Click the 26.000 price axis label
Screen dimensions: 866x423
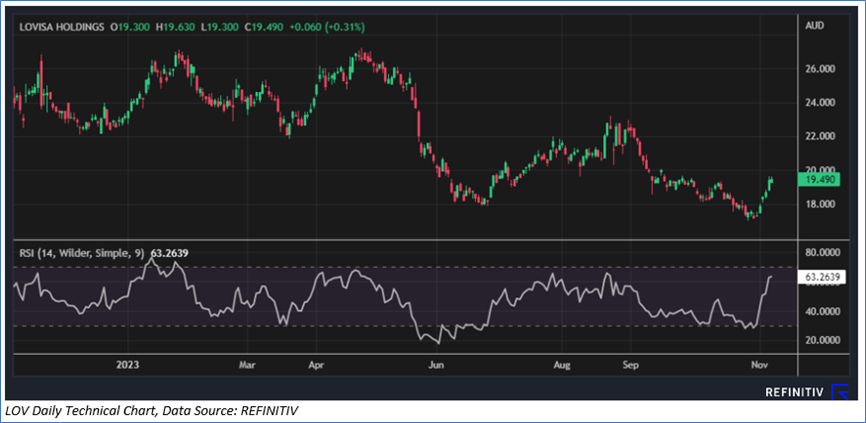tap(820, 69)
